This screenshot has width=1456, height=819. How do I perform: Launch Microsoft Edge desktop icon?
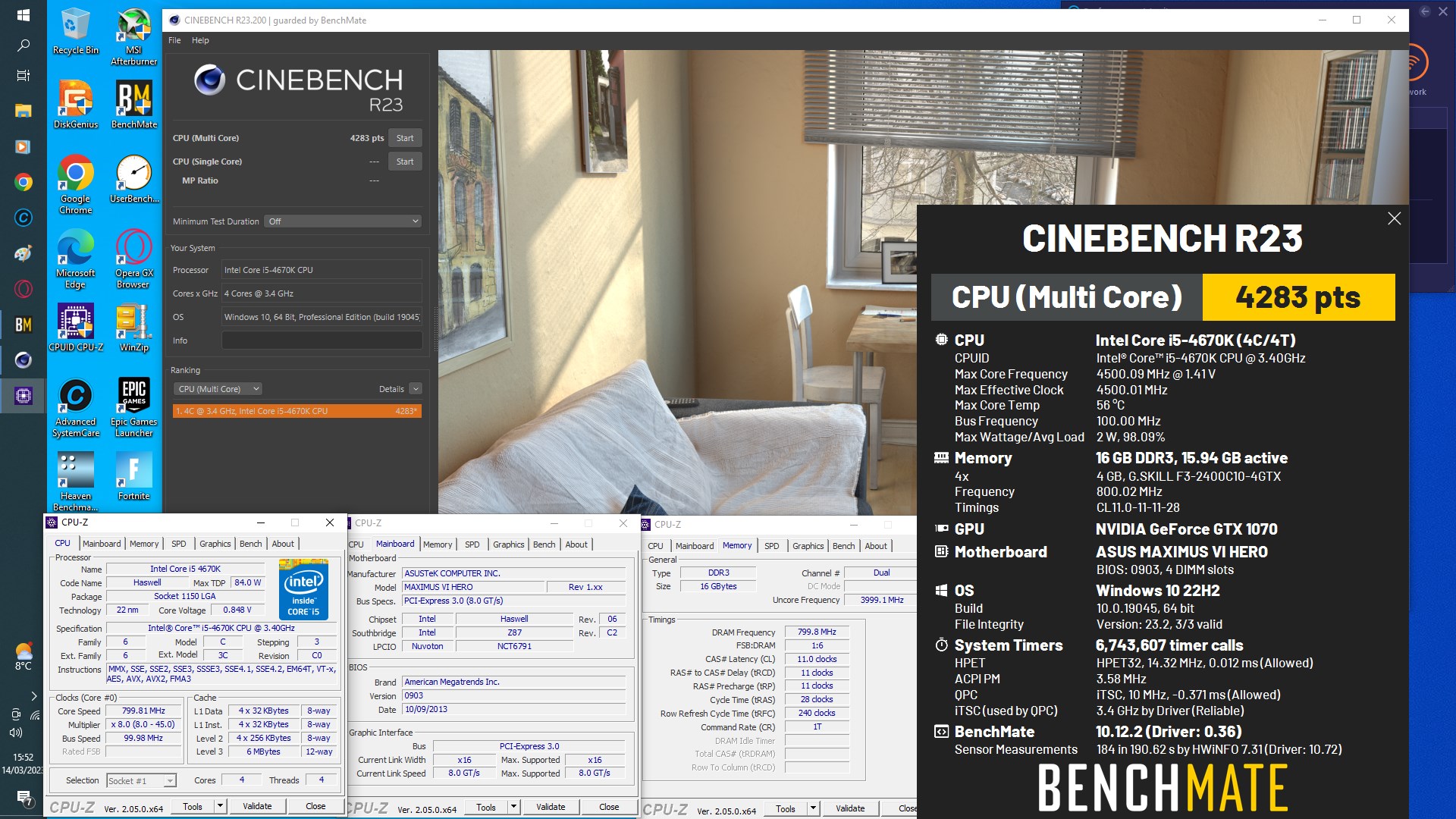(x=75, y=259)
